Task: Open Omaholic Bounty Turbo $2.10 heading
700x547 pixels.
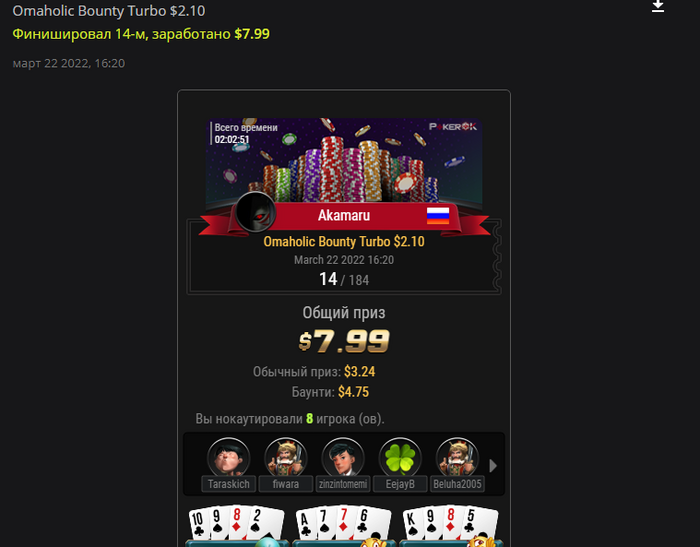Action: tap(108, 11)
